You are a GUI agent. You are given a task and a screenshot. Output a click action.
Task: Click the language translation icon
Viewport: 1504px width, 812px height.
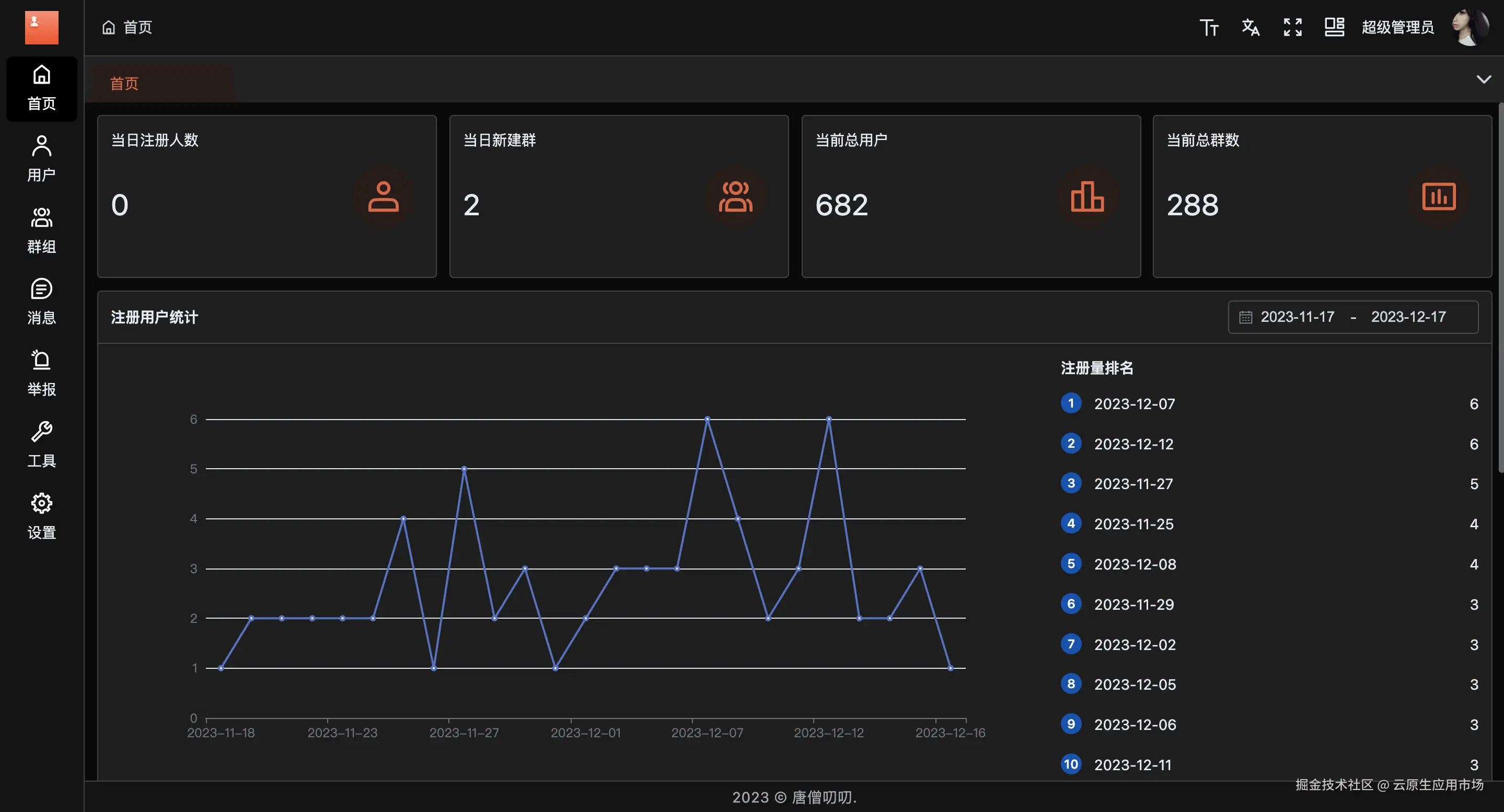tap(1250, 28)
